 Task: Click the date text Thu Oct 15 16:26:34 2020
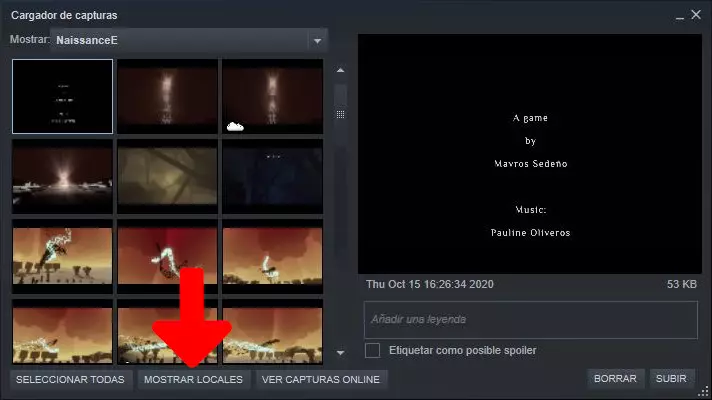430,284
